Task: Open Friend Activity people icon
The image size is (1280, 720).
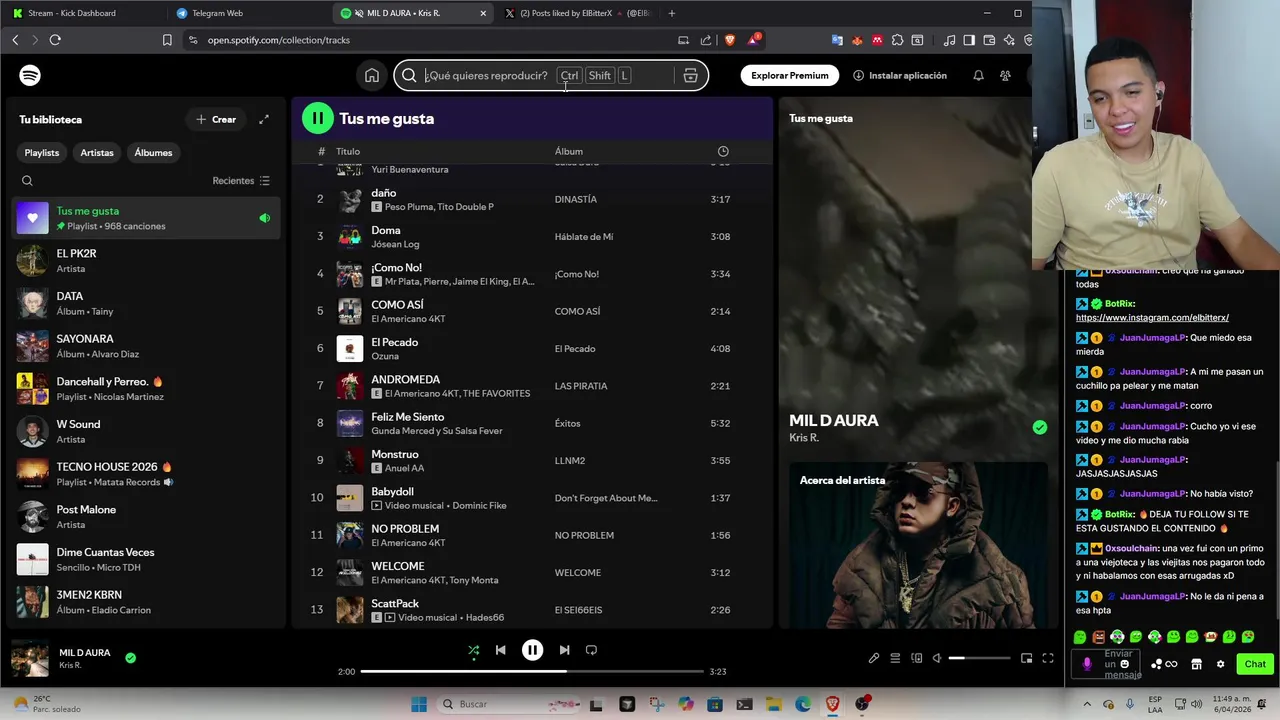Action: [1005, 76]
